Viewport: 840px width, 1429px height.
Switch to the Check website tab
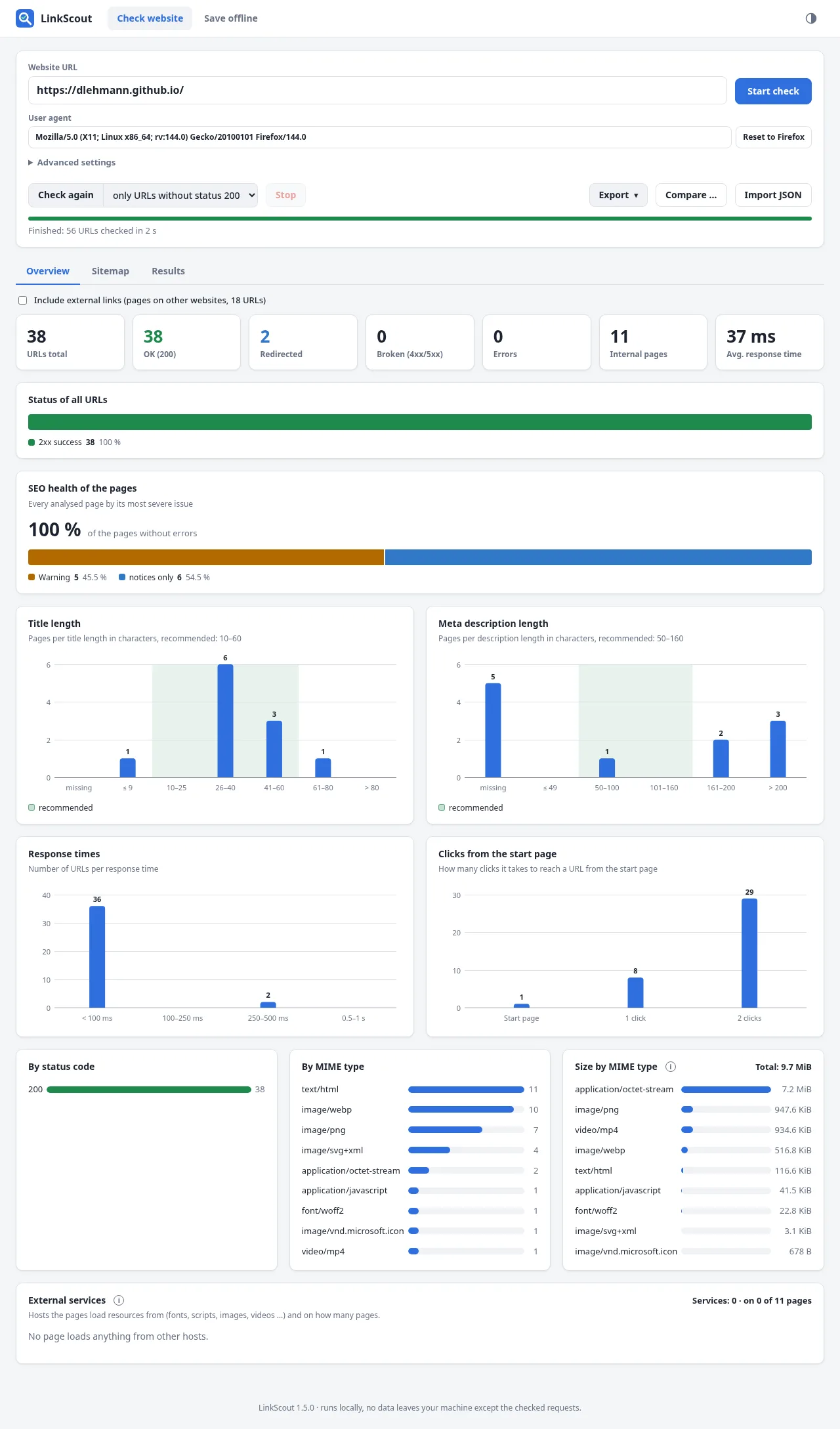click(150, 18)
